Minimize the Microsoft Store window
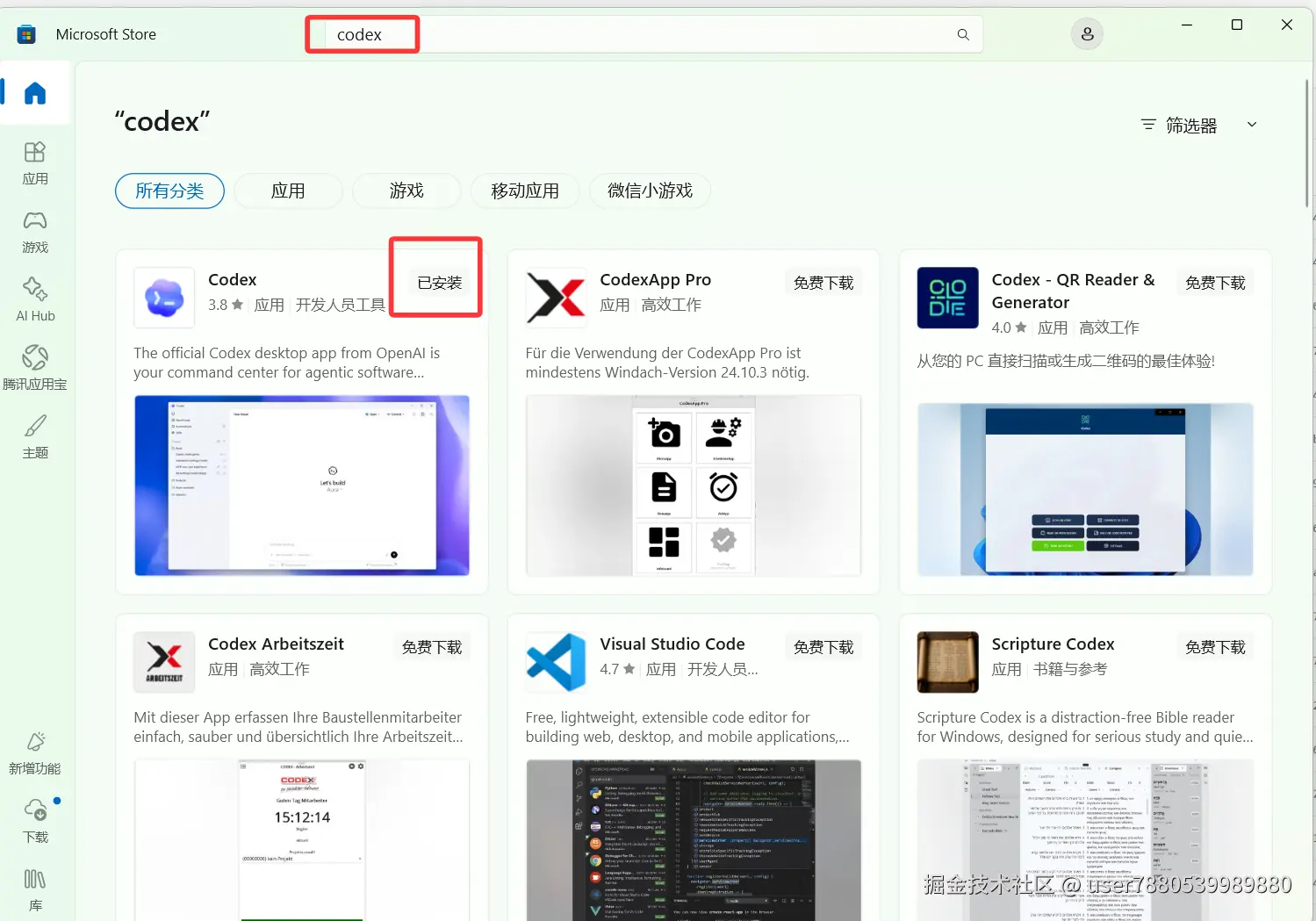The image size is (1316, 921). coord(1187,25)
